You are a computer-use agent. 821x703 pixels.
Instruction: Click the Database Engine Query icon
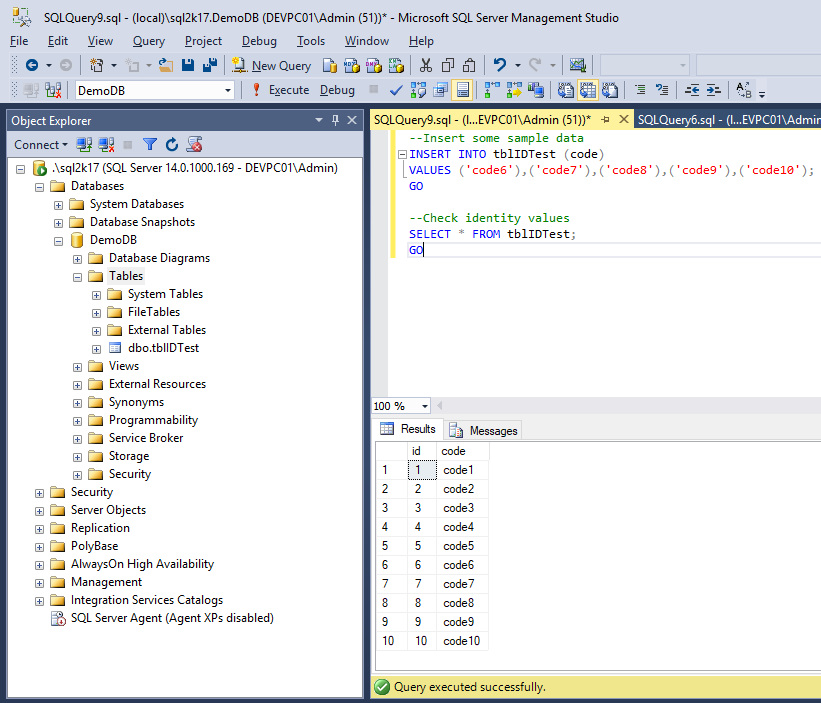pos(330,65)
